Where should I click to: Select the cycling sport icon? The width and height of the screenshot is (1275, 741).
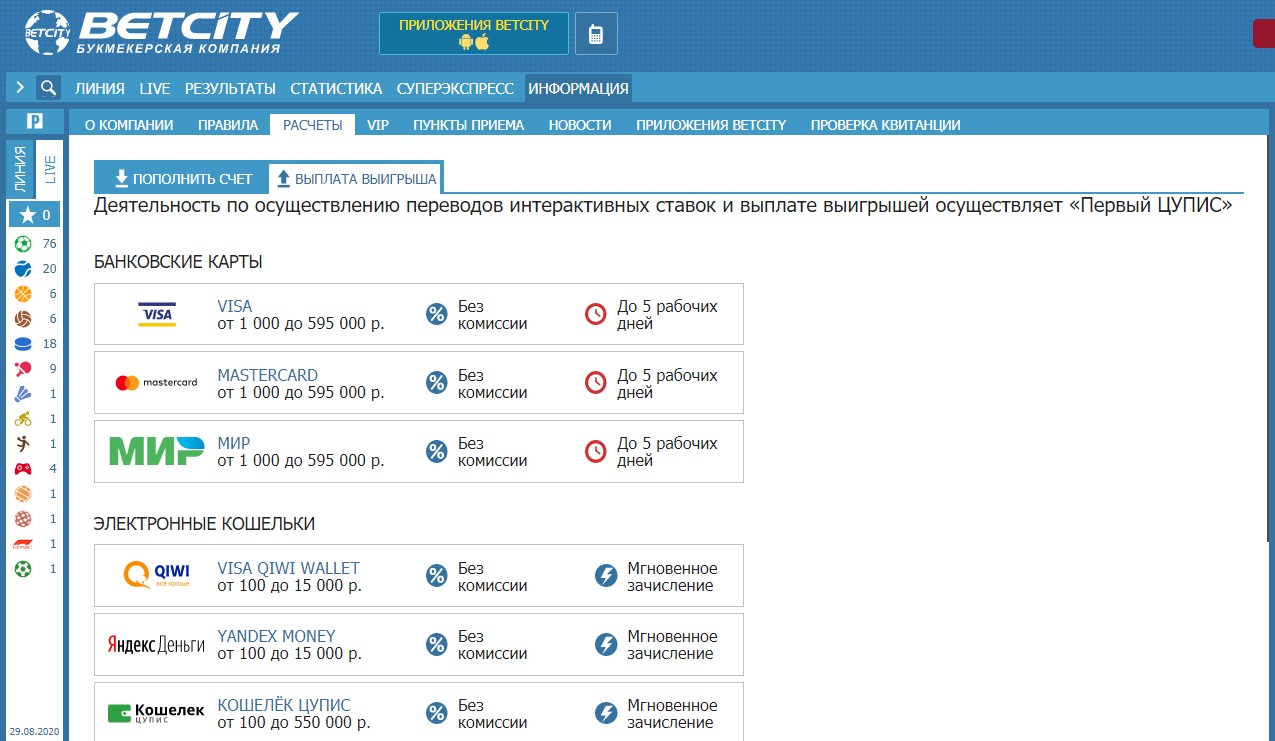(x=23, y=419)
